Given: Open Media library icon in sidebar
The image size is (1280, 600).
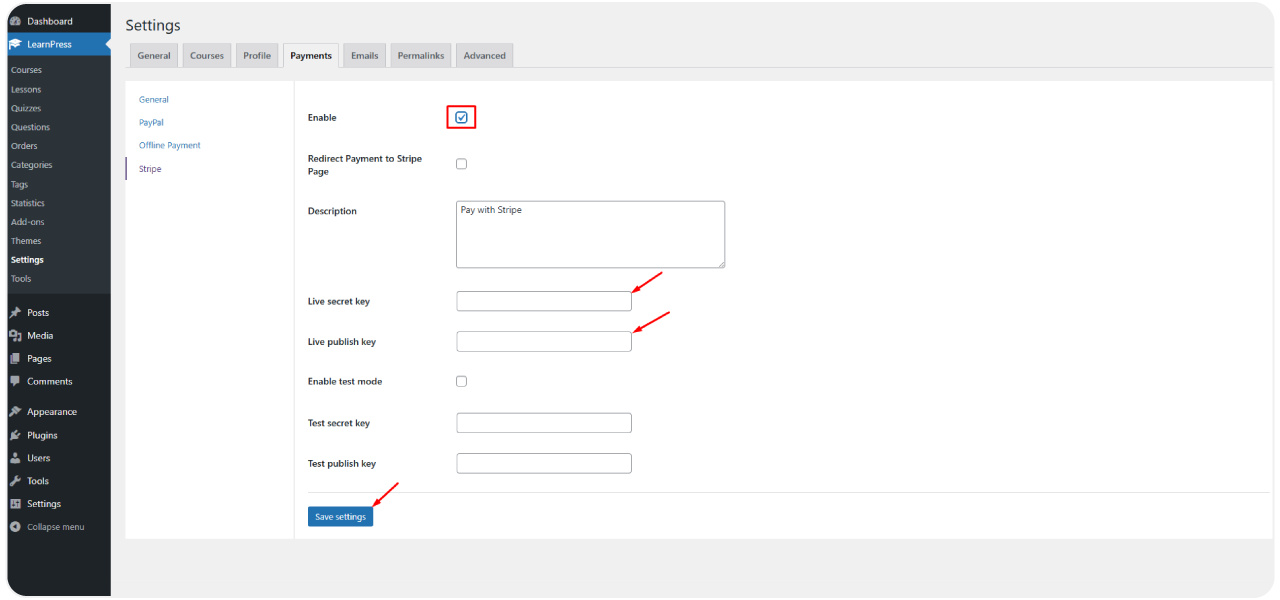Looking at the screenshot, I should point(15,336).
